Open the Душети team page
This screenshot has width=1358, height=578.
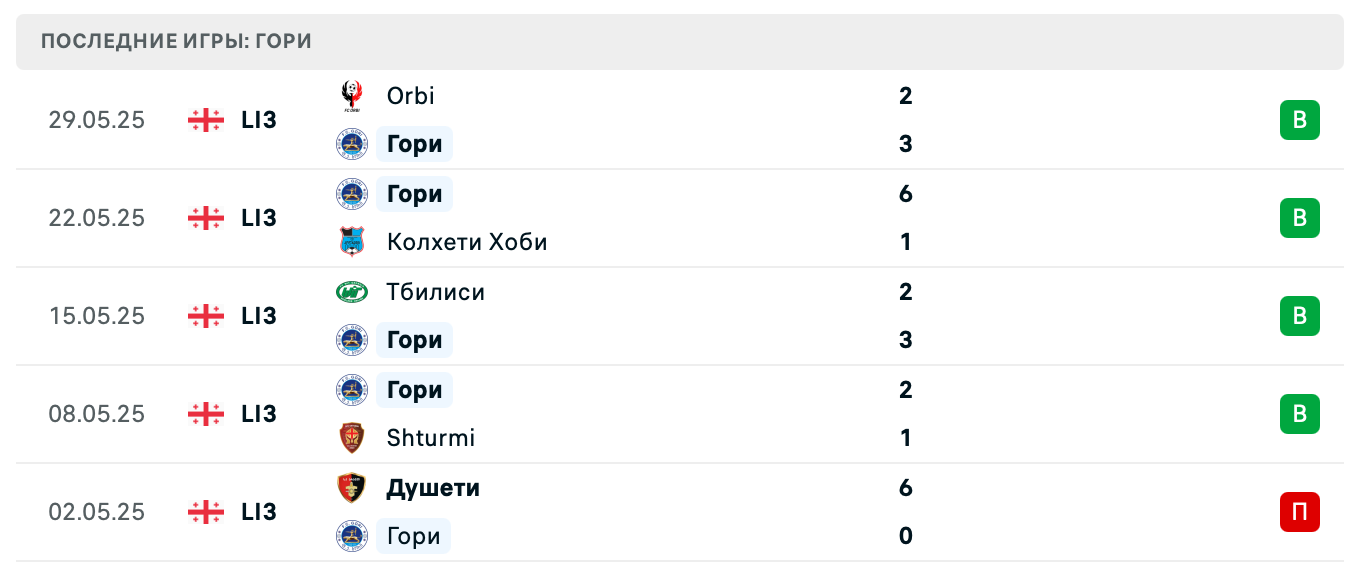point(433,488)
